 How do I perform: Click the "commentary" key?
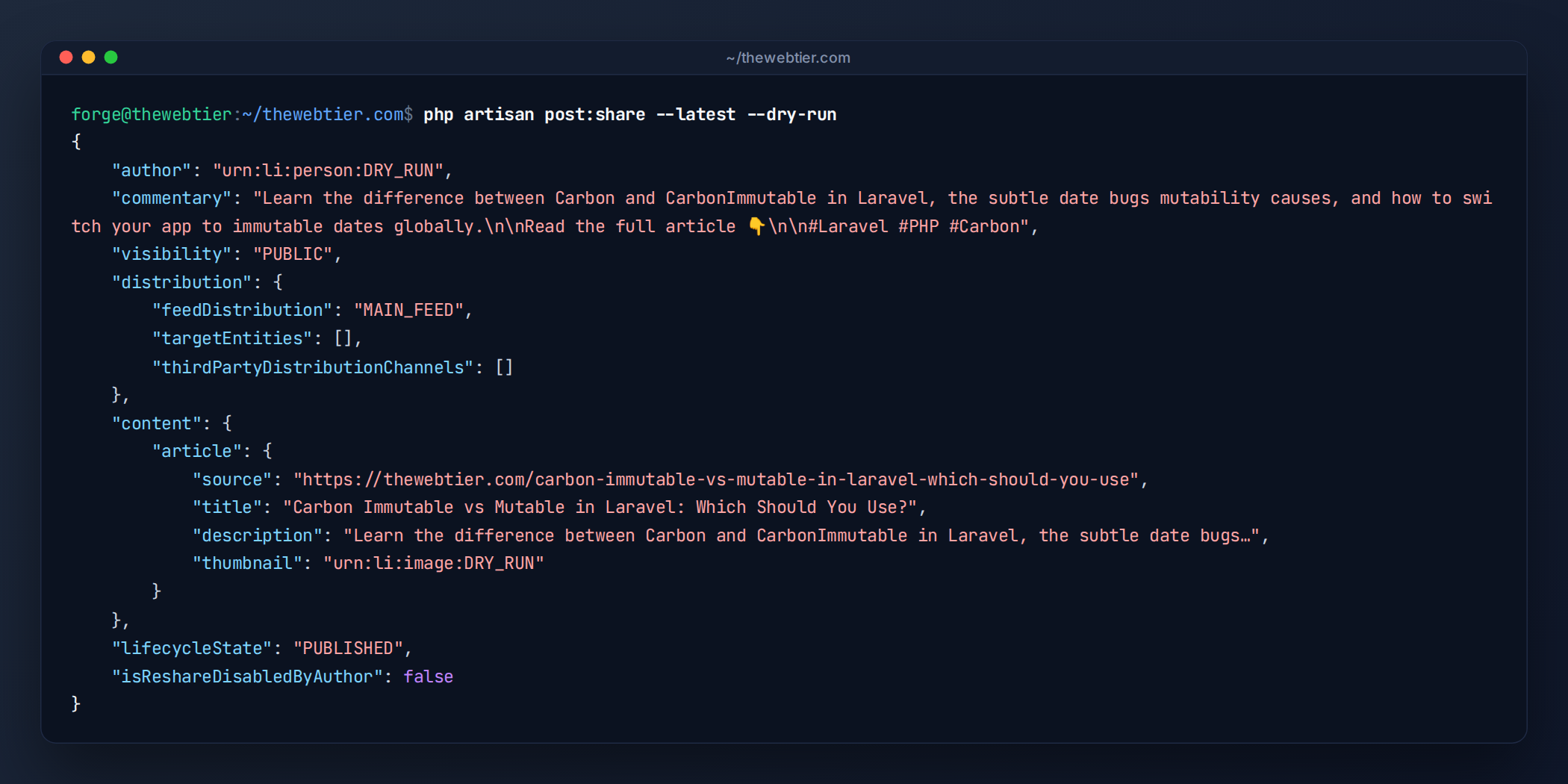[x=172, y=198]
